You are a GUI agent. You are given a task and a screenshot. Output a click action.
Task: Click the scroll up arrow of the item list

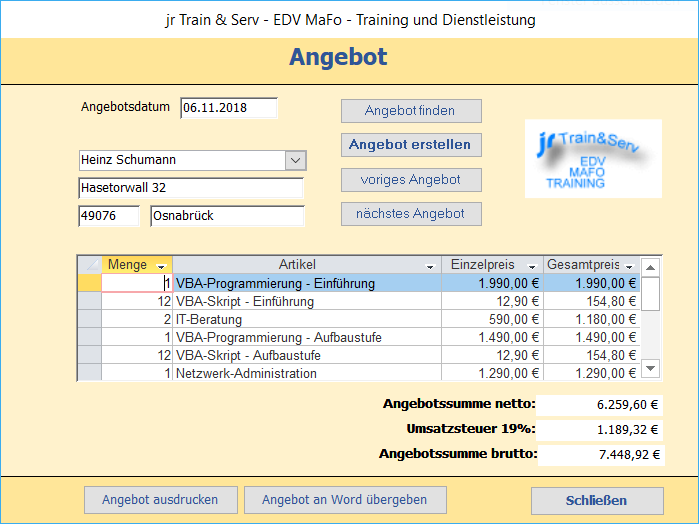click(x=650, y=268)
